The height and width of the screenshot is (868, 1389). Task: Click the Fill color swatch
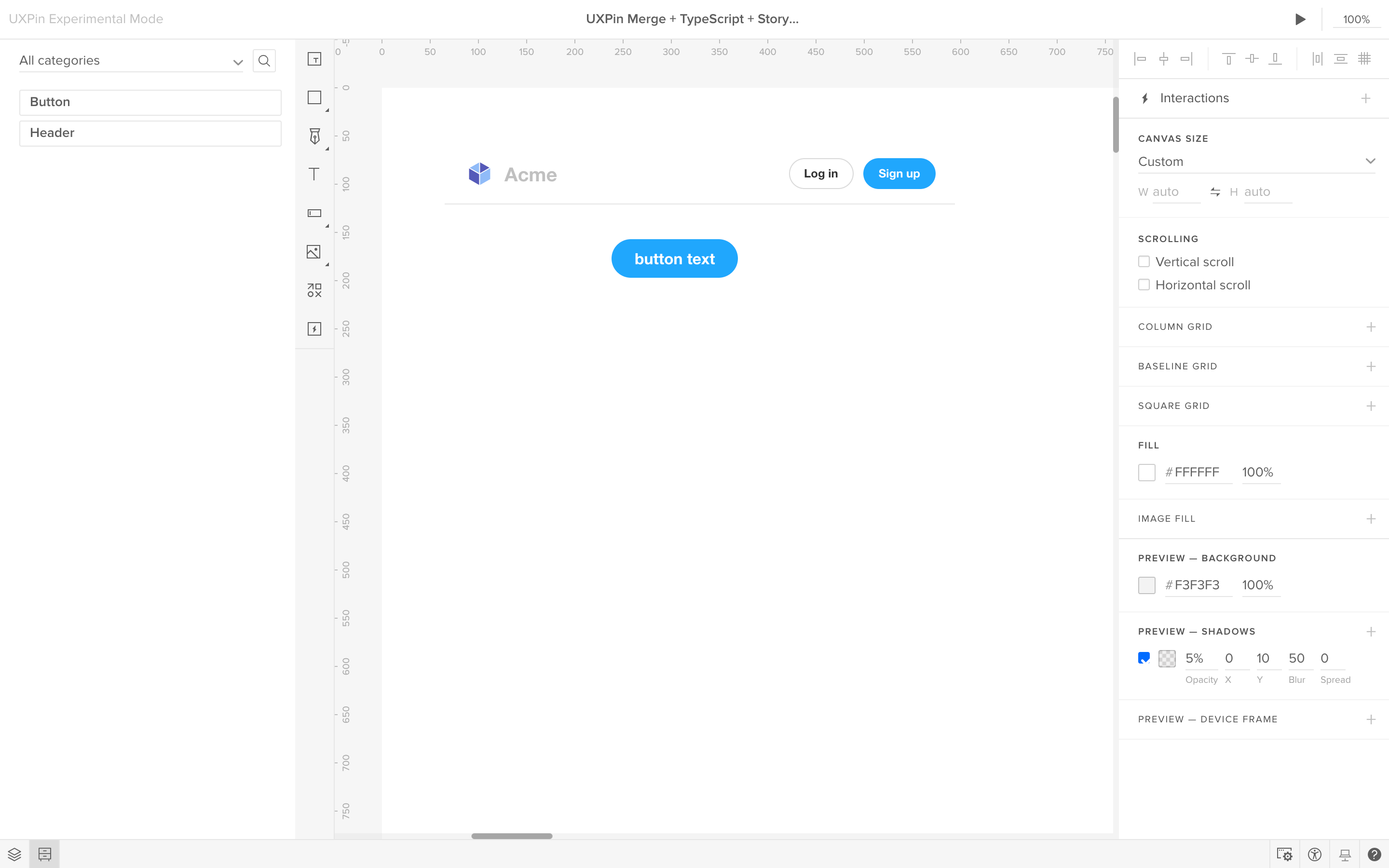[1146, 472]
